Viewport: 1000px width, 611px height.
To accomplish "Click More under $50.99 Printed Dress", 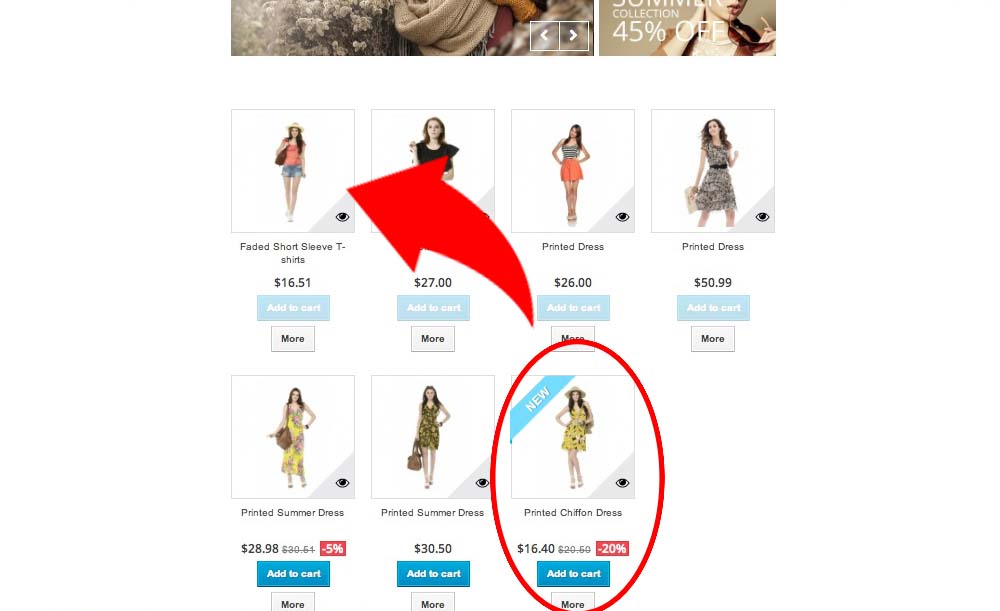I will click(712, 339).
